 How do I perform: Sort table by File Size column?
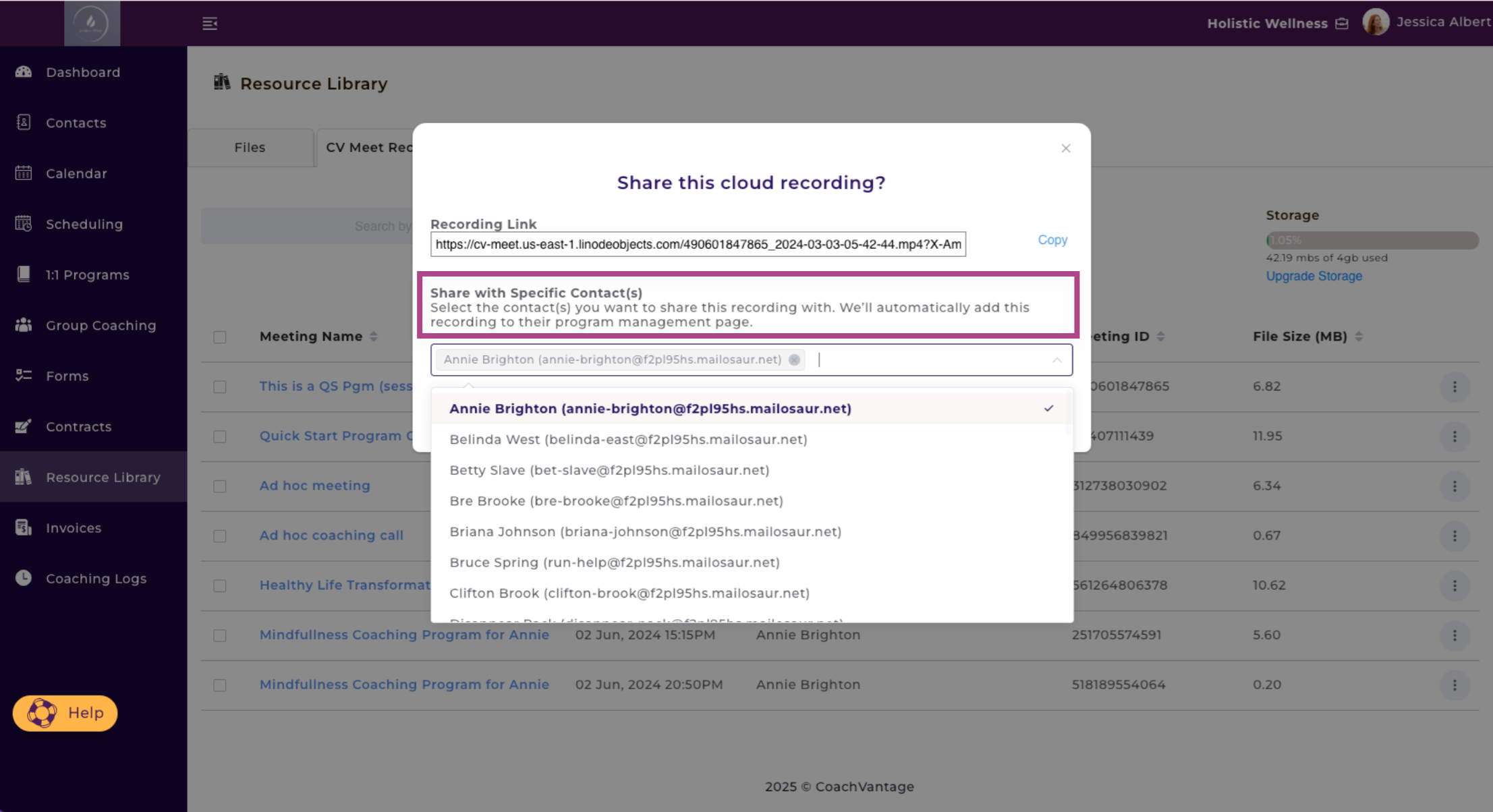tap(1359, 336)
